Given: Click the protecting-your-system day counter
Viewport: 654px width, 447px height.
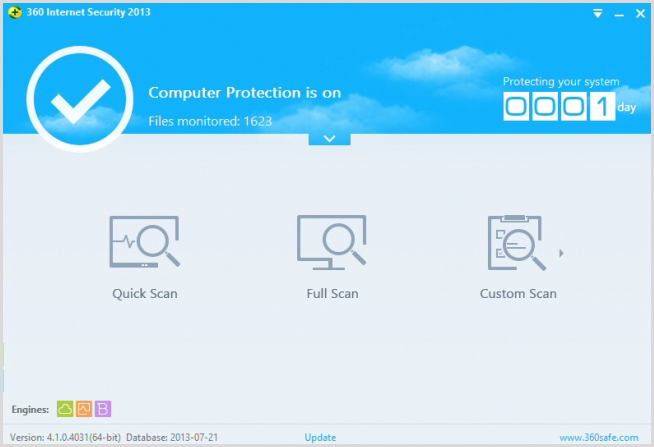Looking at the screenshot, I should point(558,106).
